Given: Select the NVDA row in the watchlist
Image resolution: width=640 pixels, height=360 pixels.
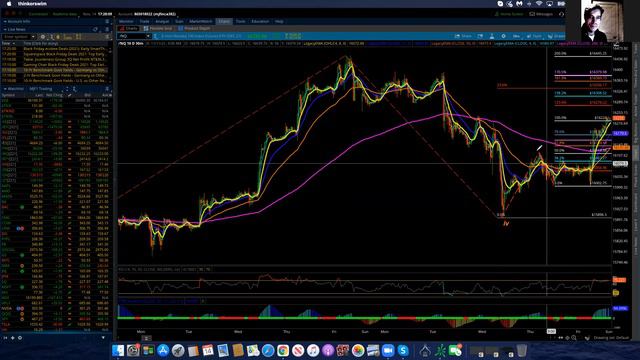Looking at the screenshot, I should point(56,309).
